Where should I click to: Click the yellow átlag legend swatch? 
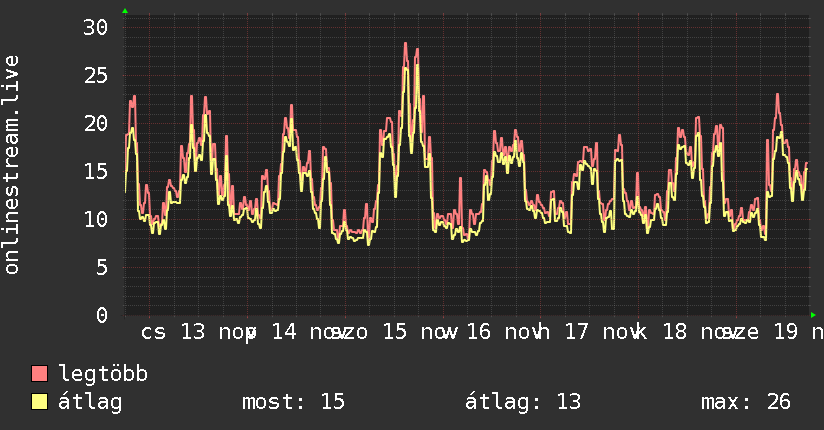[x=39, y=401]
